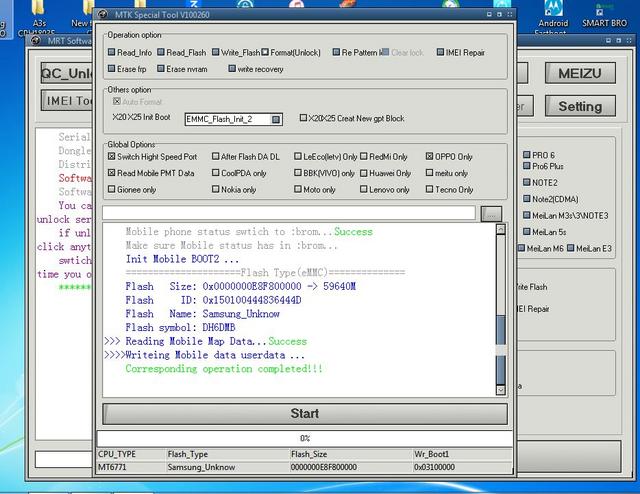The height and width of the screenshot is (494, 640).
Task: Click Samsung_Unknow Flash_Type cell
Action: pos(201,467)
